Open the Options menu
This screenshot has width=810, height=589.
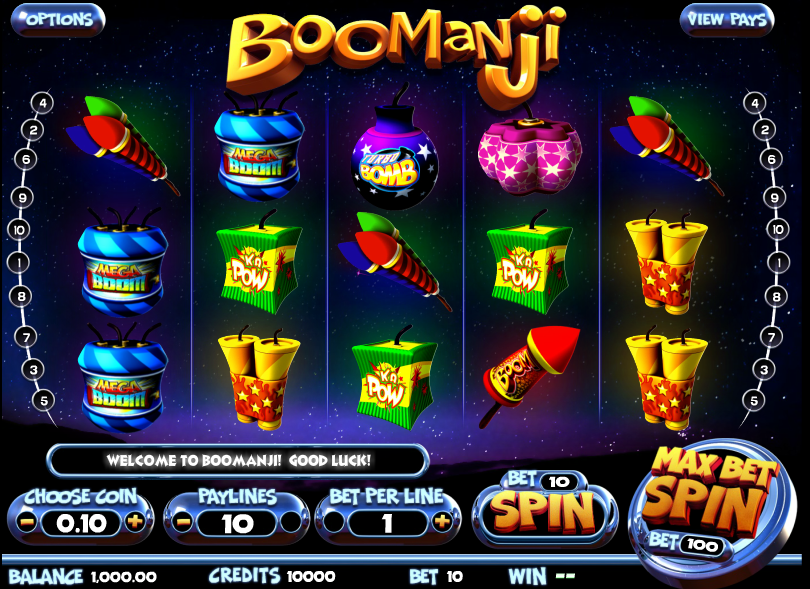pyautogui.click(x=58, y=20)
